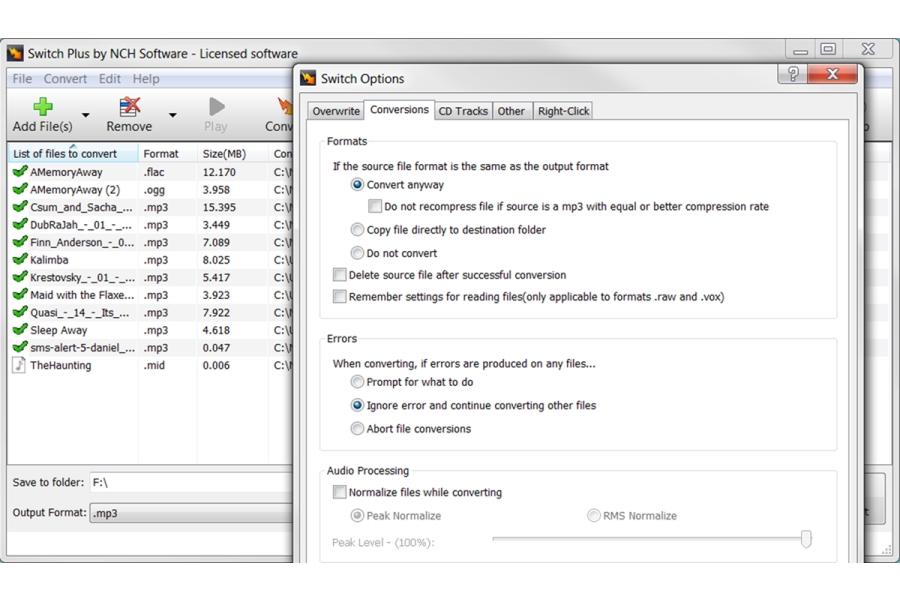This screenshot has height=600, width=900.
Task: Click green check icon beside Kalimba
Action: (x=20, y=259)
